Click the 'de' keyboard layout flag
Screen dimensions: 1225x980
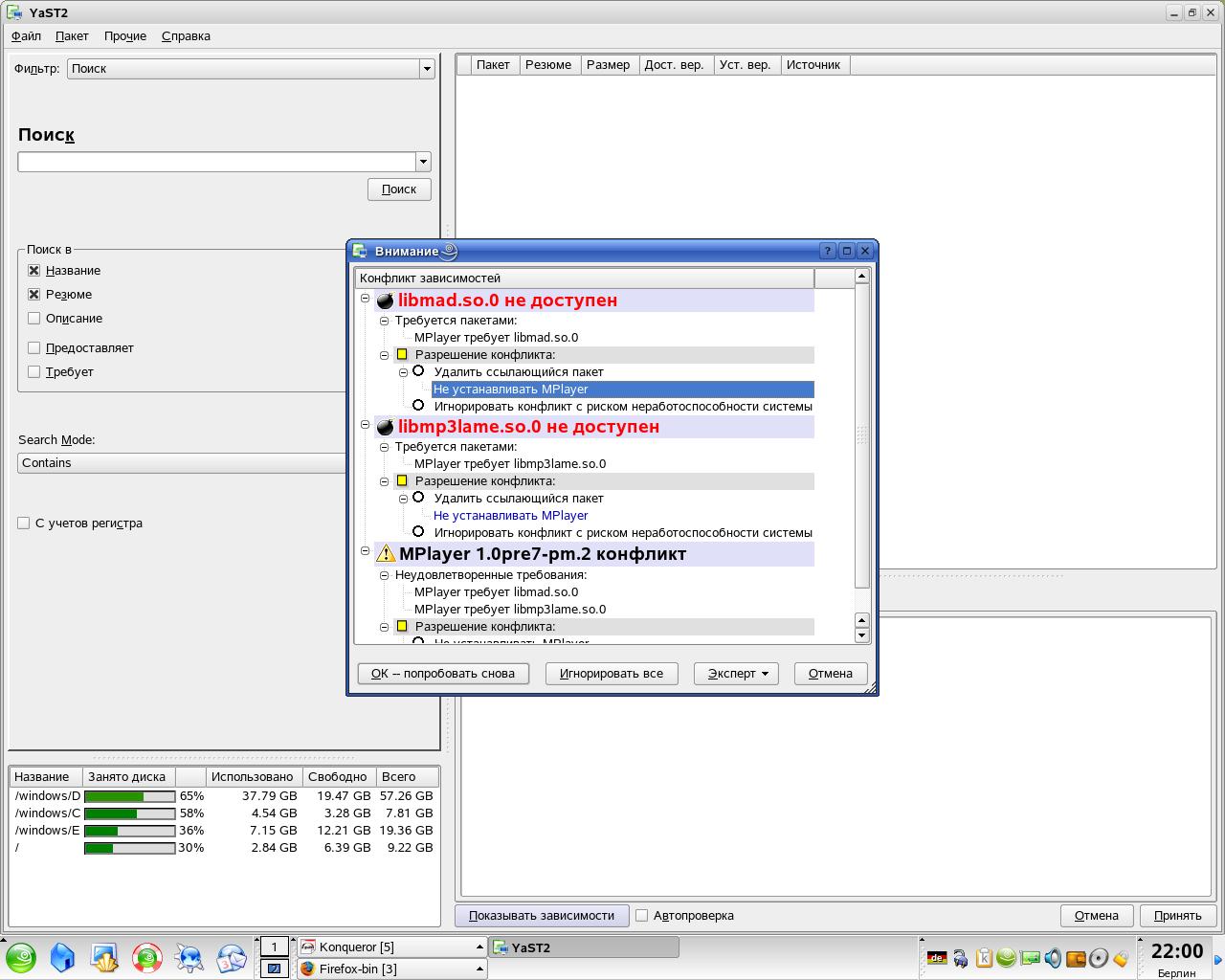point(937,957)
